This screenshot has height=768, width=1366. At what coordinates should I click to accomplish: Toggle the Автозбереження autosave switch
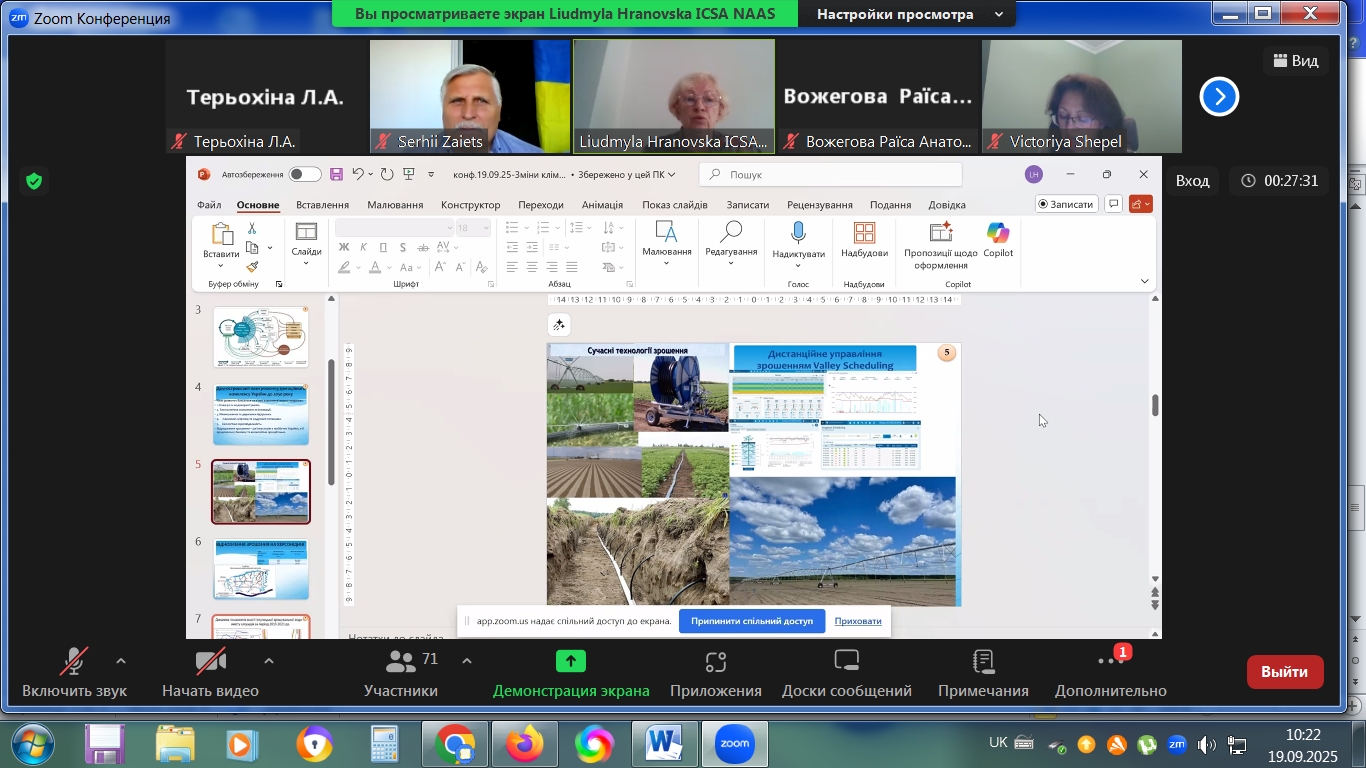tap(305, 174)
